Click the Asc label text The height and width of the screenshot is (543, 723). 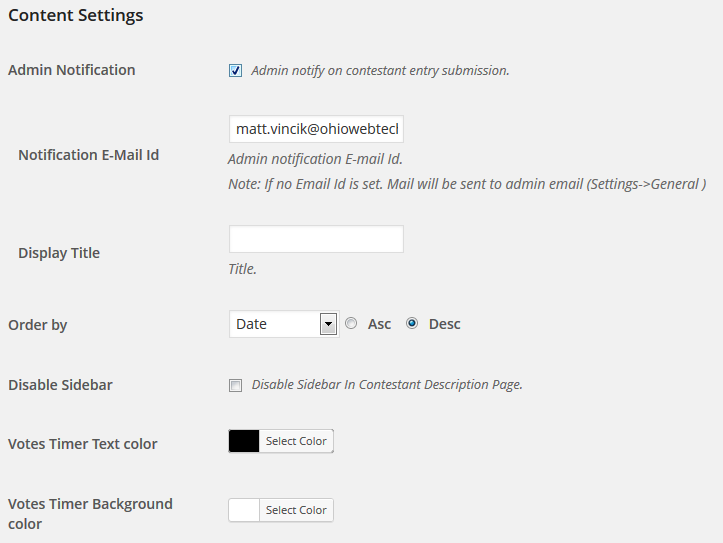(379, 324)
